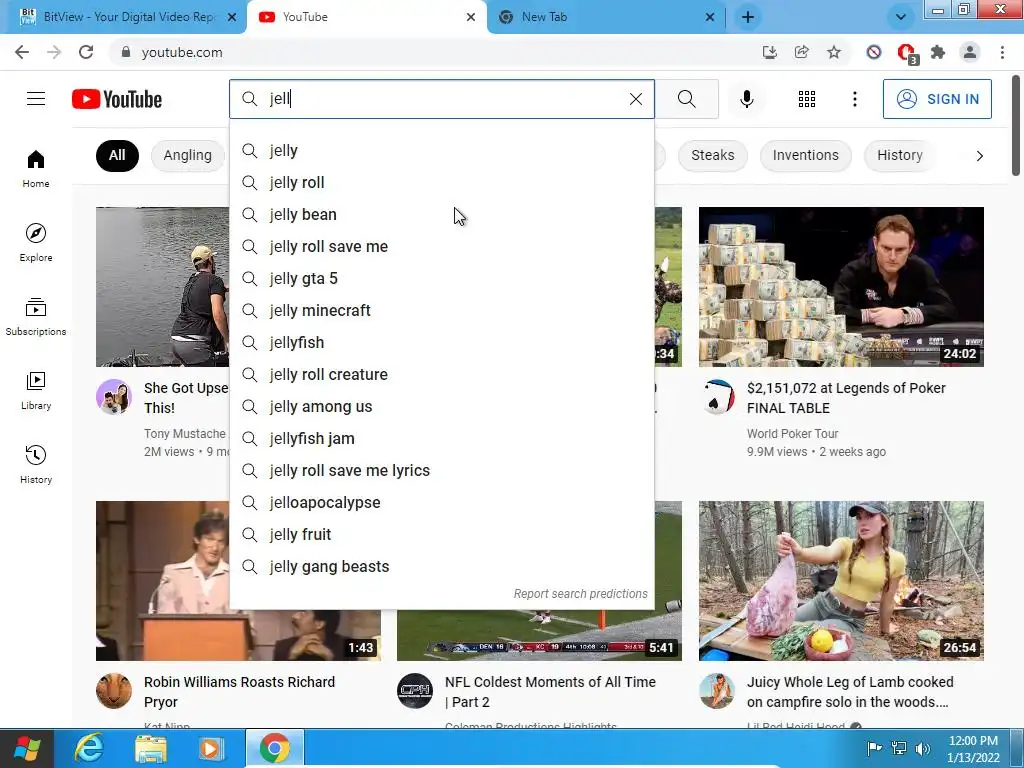Open File Explorer from the taskbar

[150, 748]
